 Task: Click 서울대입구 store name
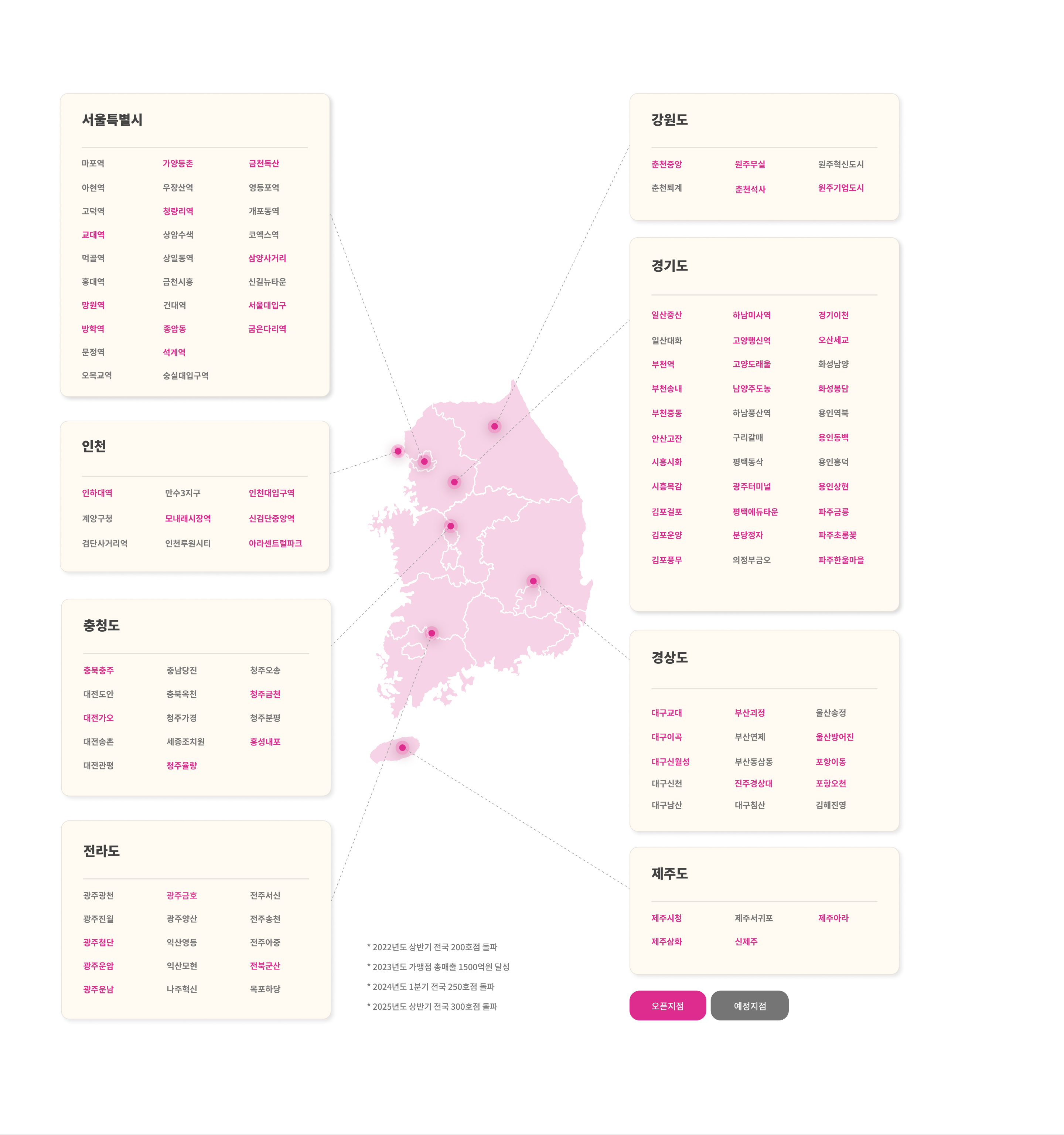coord(267,305)
